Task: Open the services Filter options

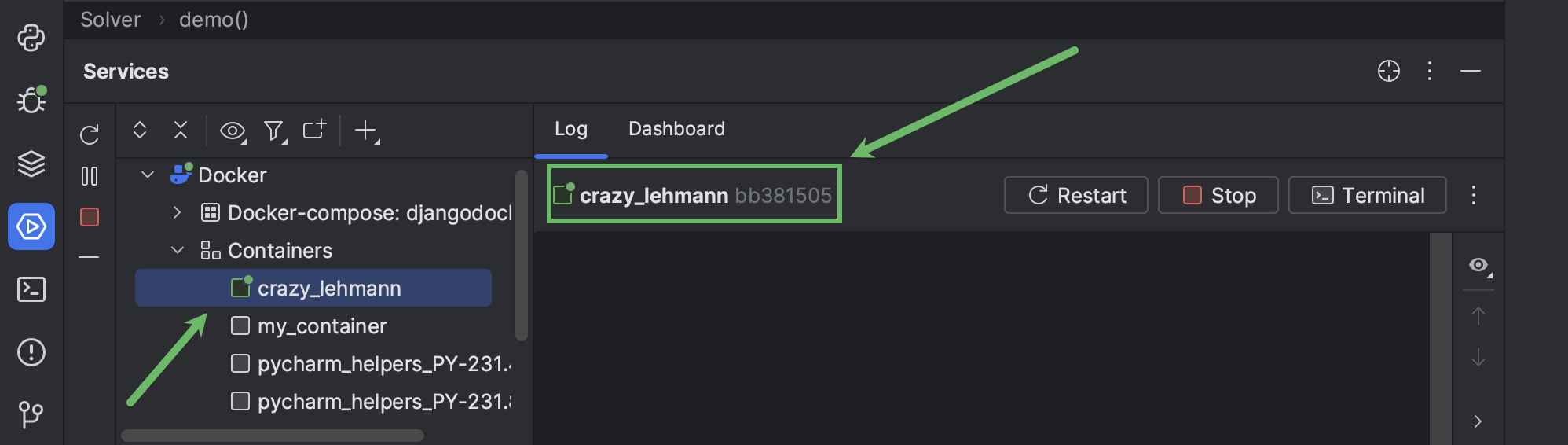Action: tap(273, 131)
